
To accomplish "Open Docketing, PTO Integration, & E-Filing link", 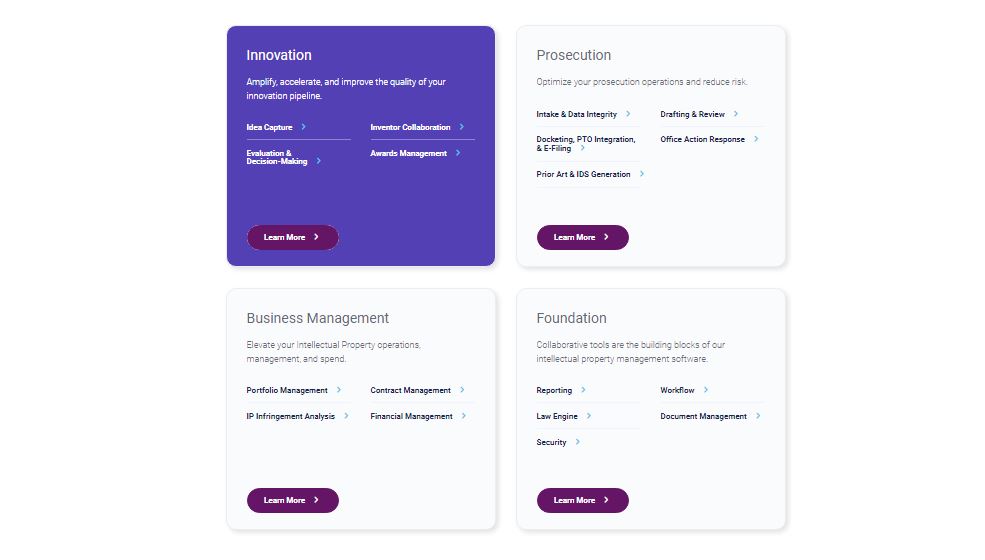I will coord(585,144).
